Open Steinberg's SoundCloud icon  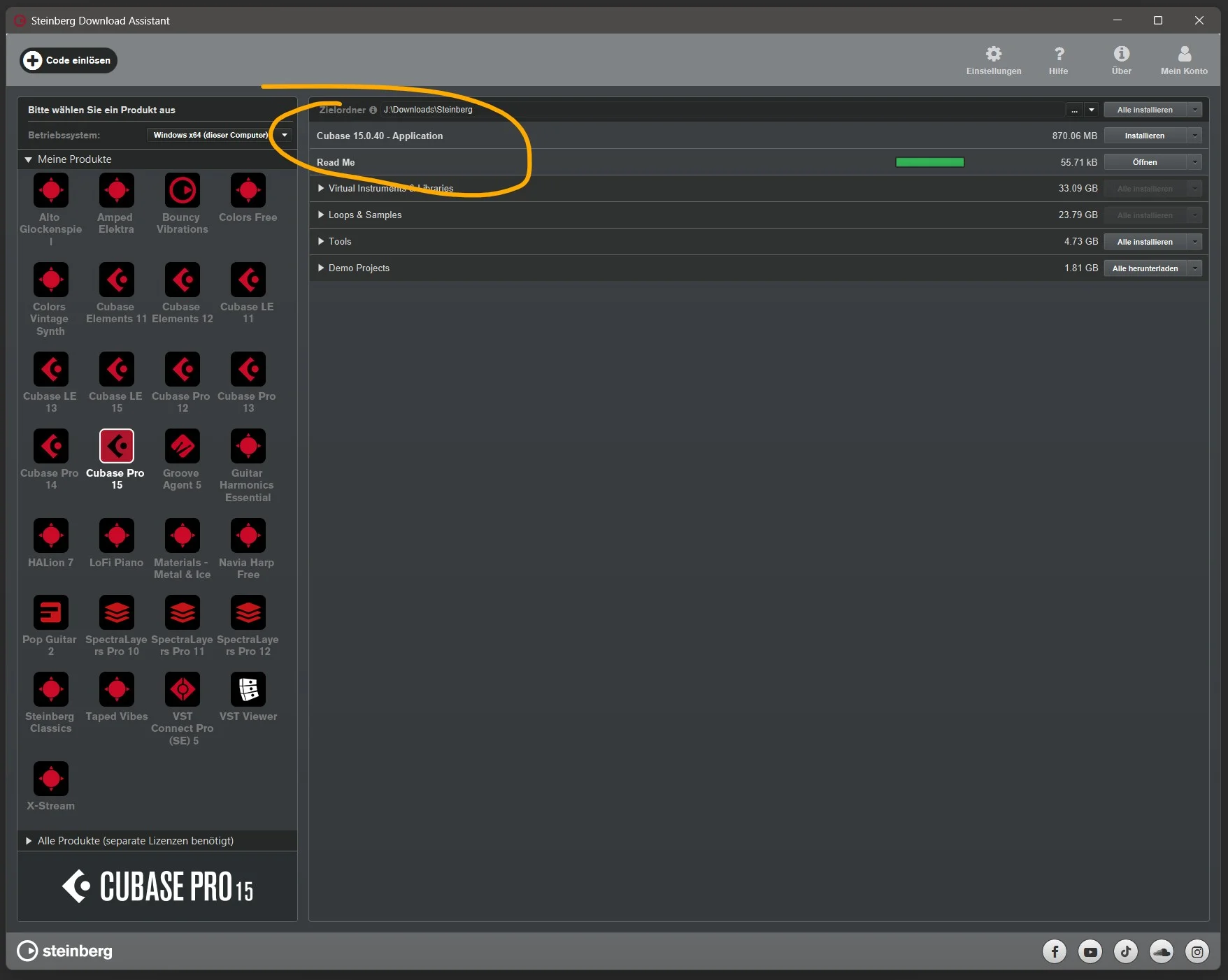[x=1162, y=951]
